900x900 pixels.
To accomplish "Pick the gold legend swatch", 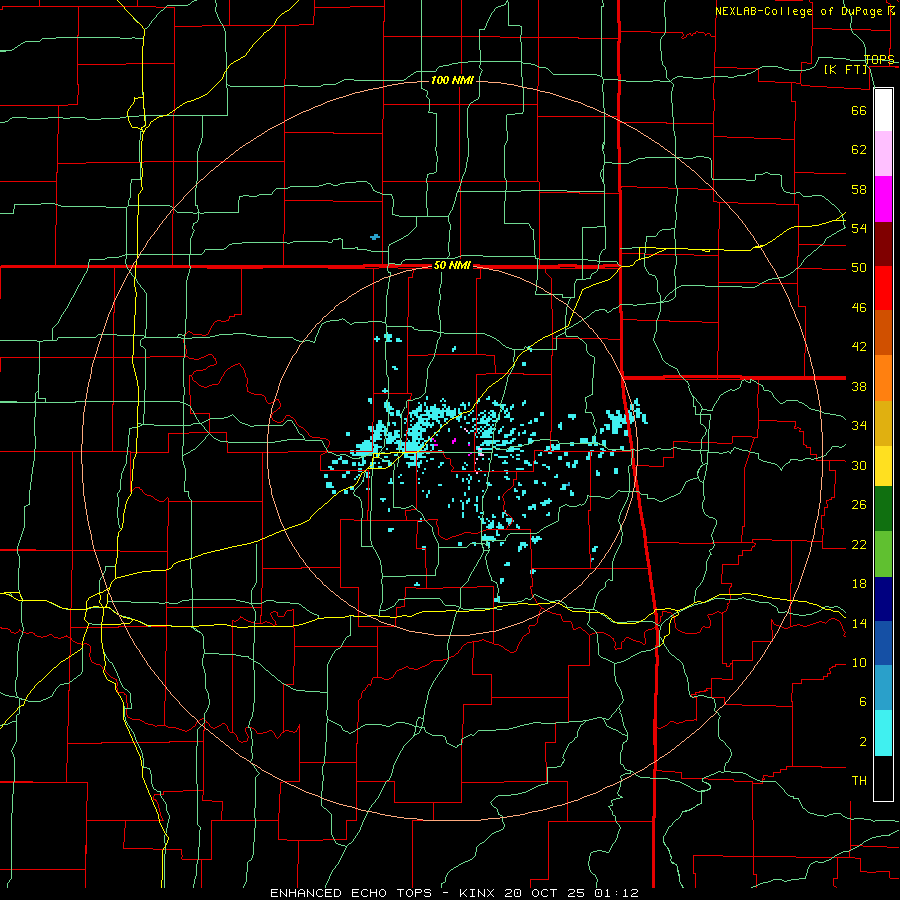I will 883,423.
